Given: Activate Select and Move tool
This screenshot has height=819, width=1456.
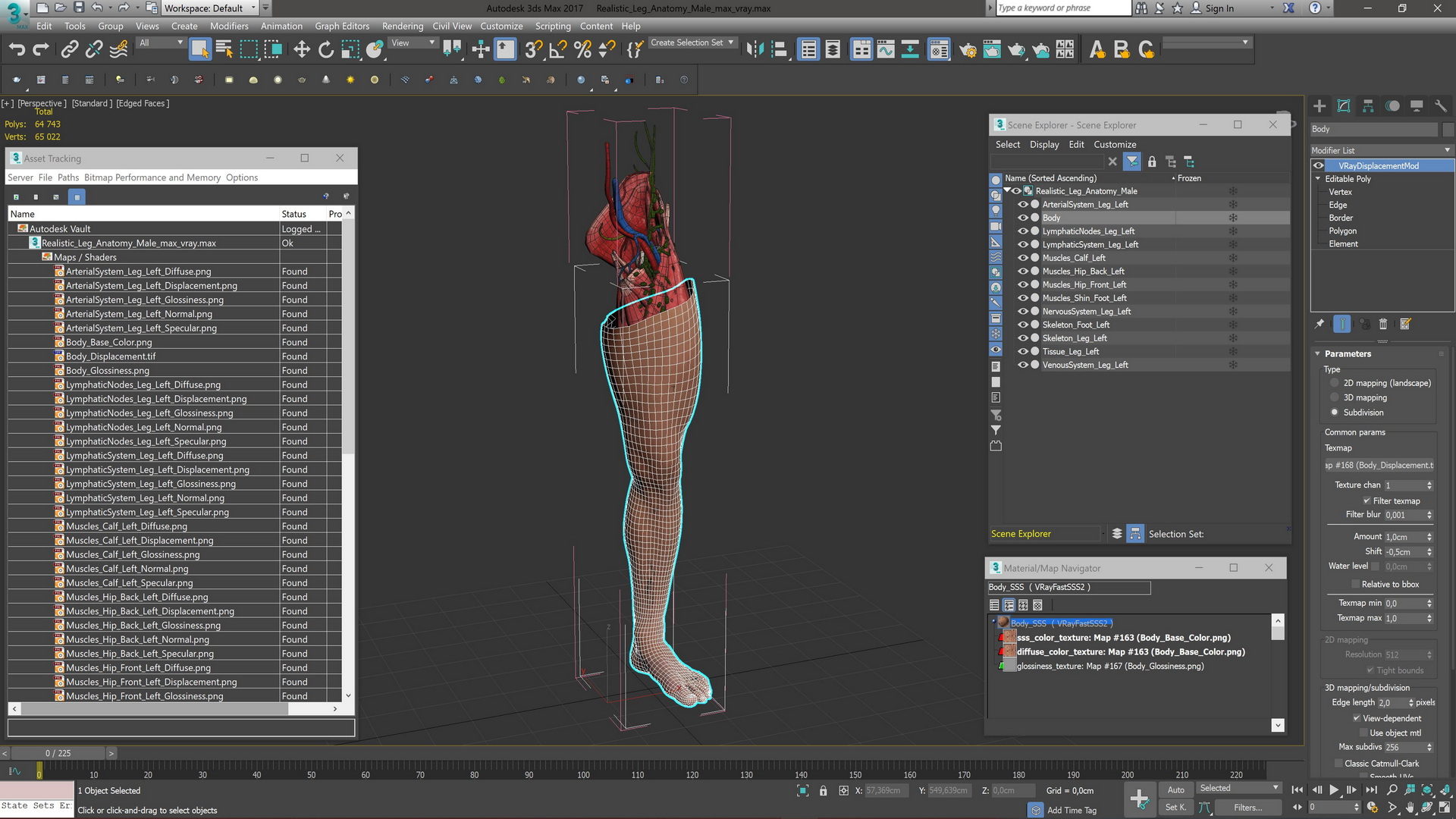Looking at the screenshot, I should tap(302, 50).
